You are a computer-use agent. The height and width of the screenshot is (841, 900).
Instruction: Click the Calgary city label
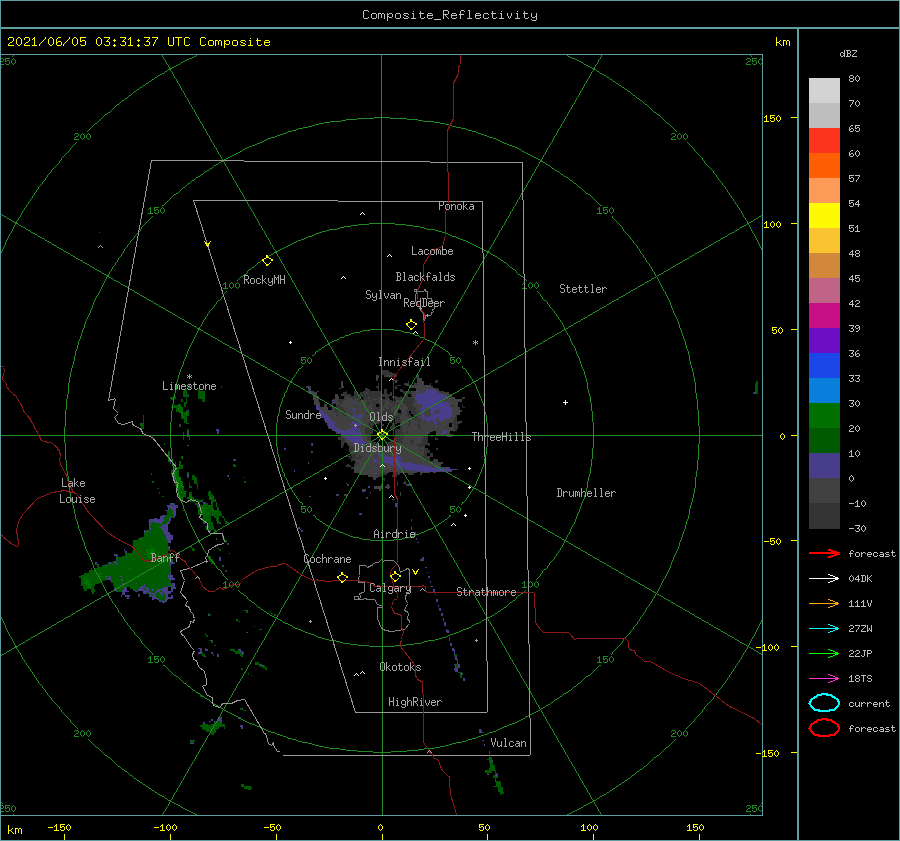(390, 588)
